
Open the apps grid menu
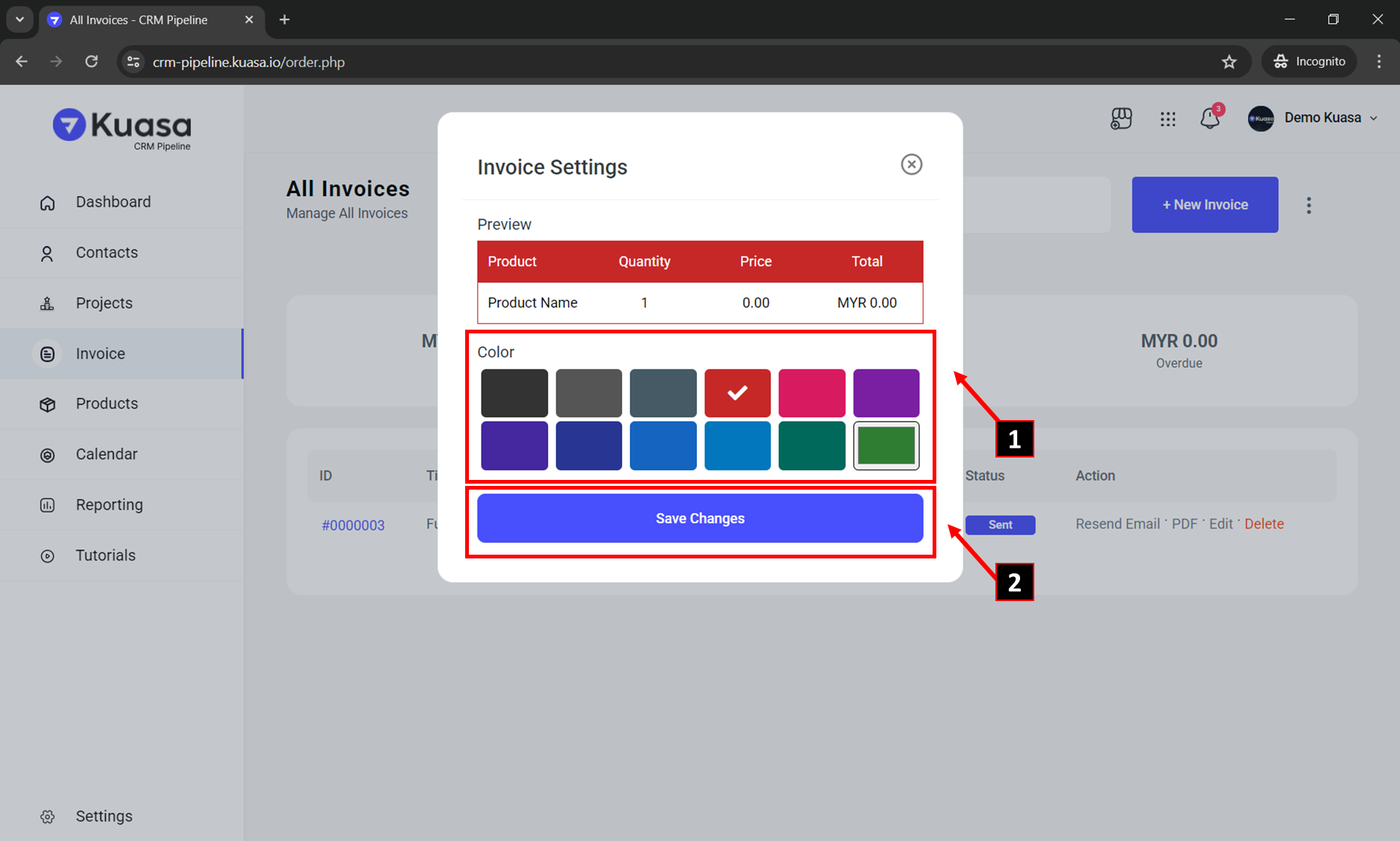pyautogui.click(x=1167, y=118)
